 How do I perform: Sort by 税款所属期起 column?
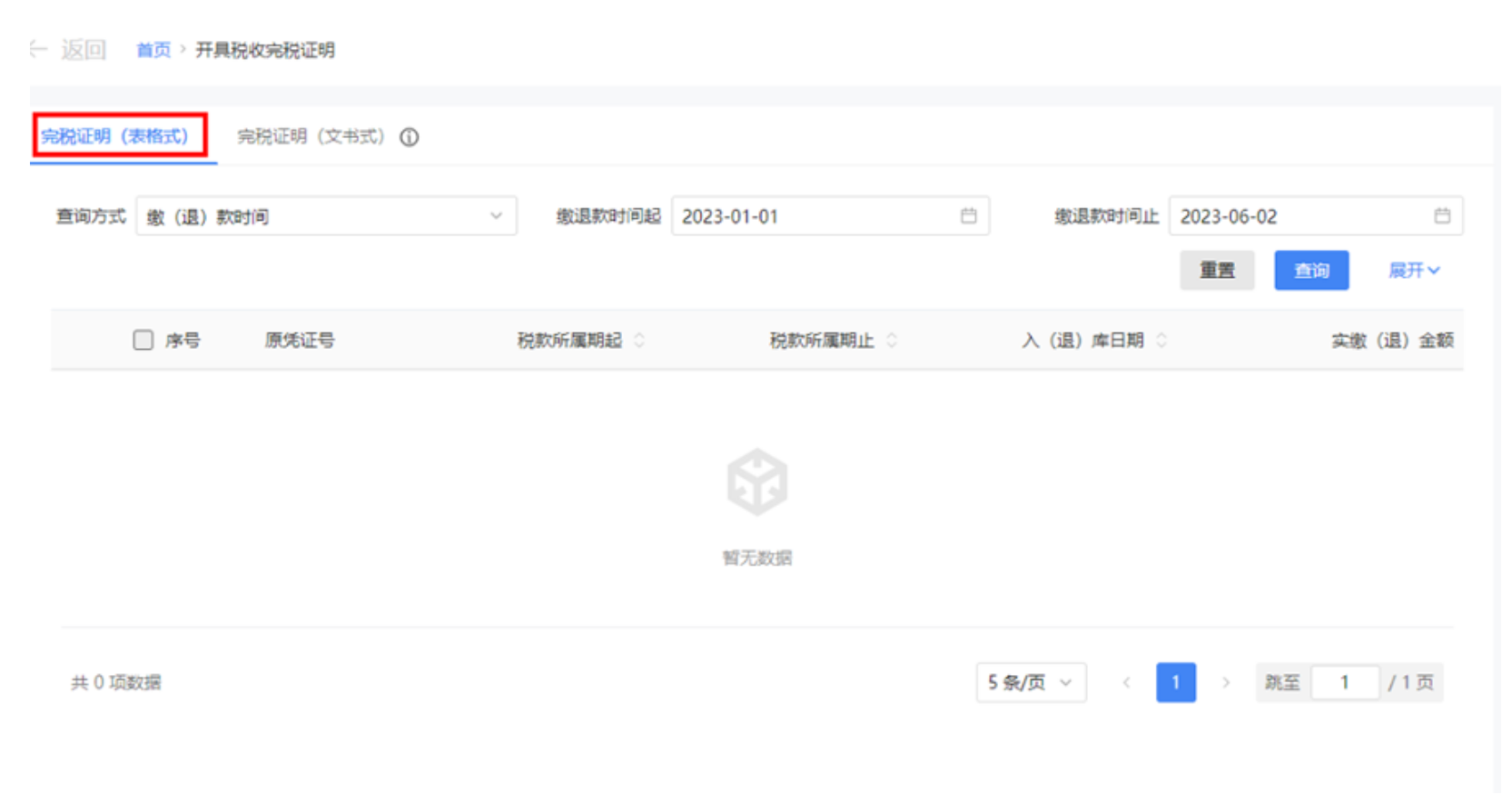[x=639, y=340]
